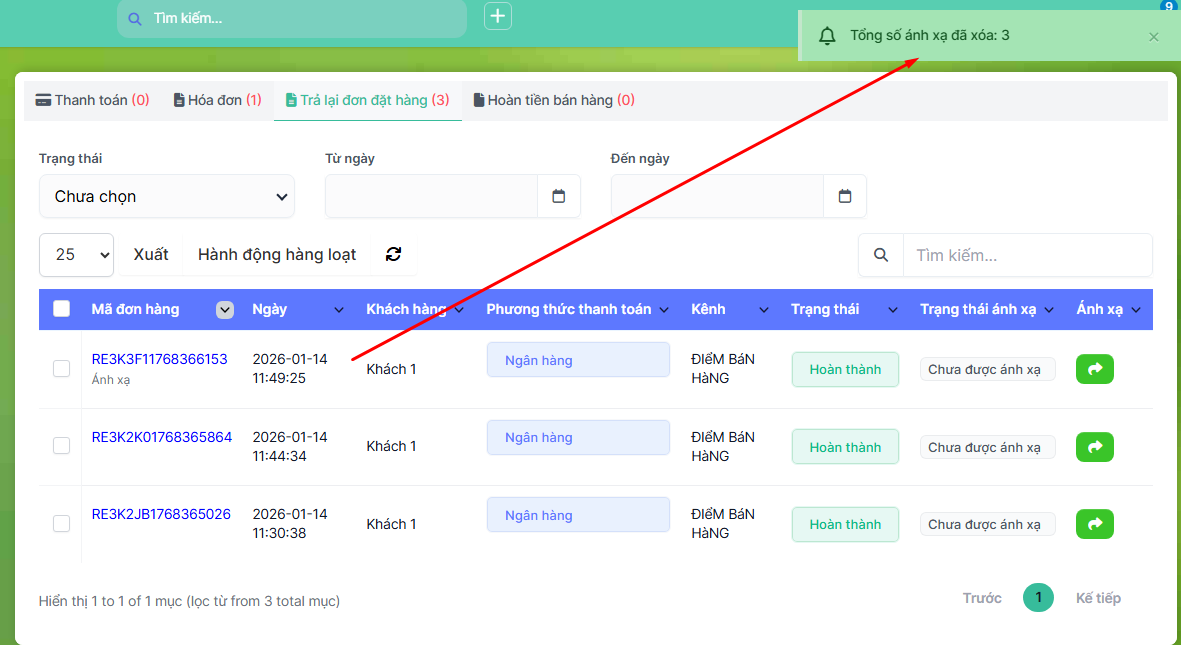The height and width of the screenshot is (645, 1181).
Task: Click the Xuất export button
Action: [x=151, y=255]
